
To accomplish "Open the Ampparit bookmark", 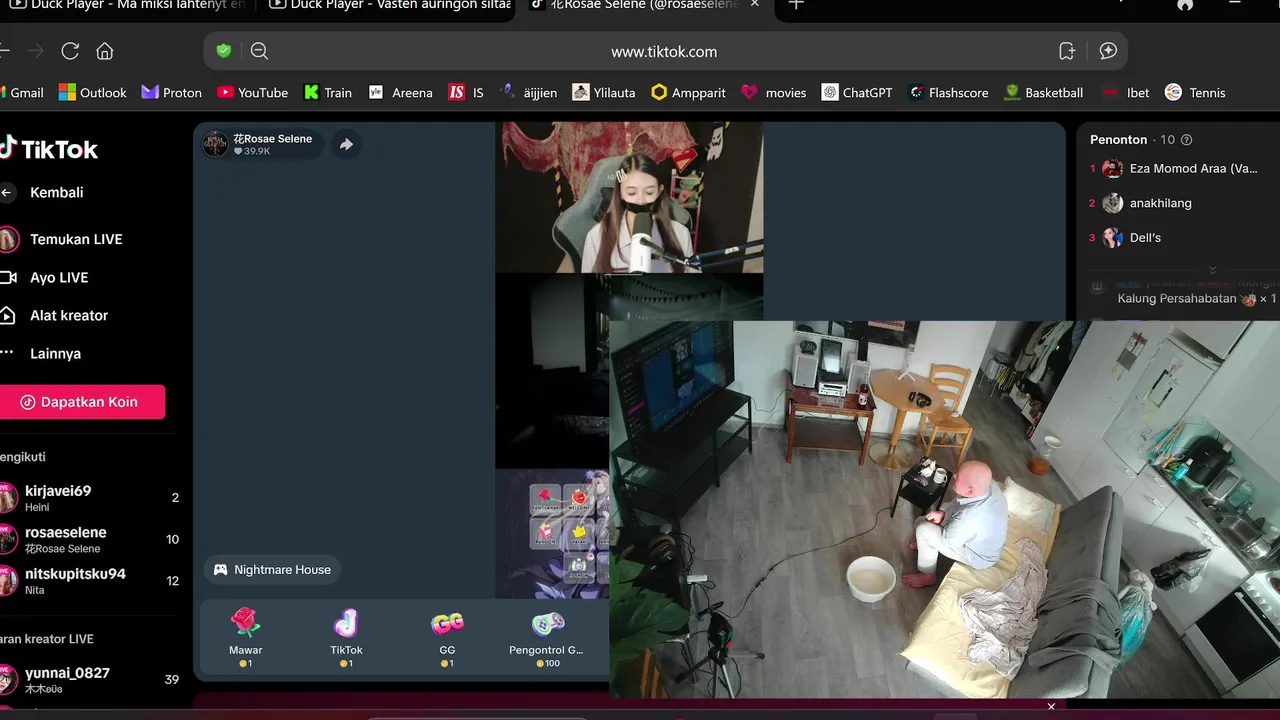I will coord(688,92).
